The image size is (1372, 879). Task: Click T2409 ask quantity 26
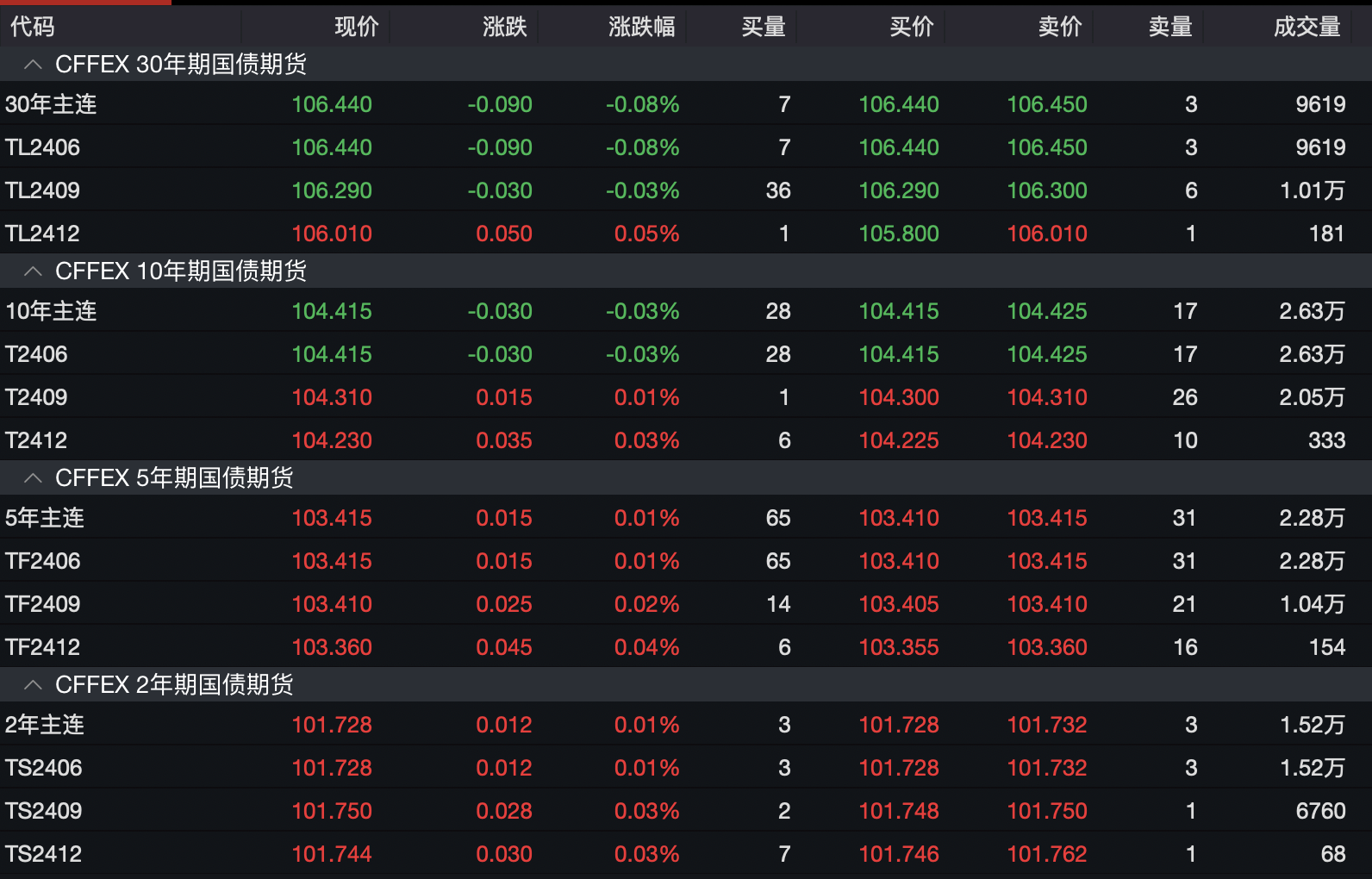(x=1185, y=397)
